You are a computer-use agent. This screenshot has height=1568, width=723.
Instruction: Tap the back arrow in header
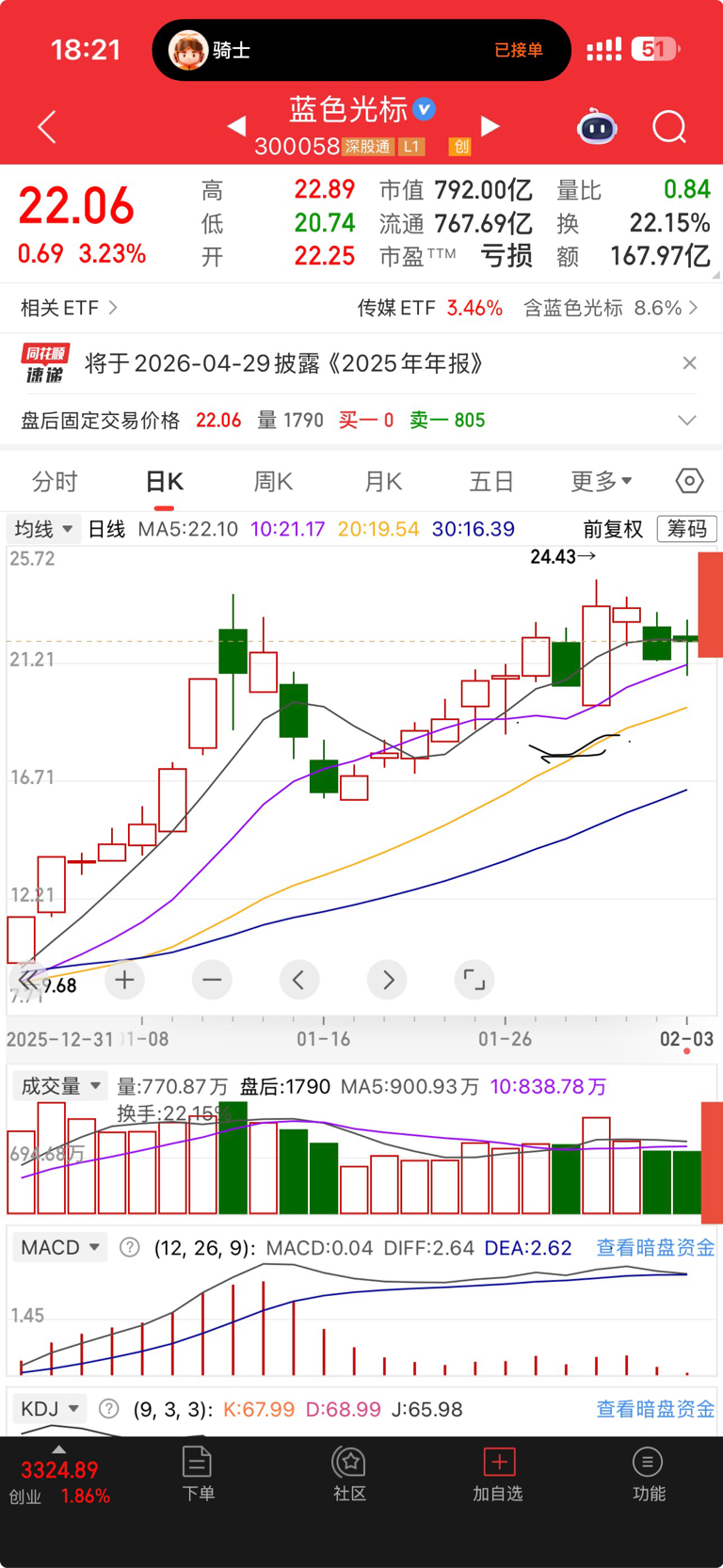pos(47,127)
